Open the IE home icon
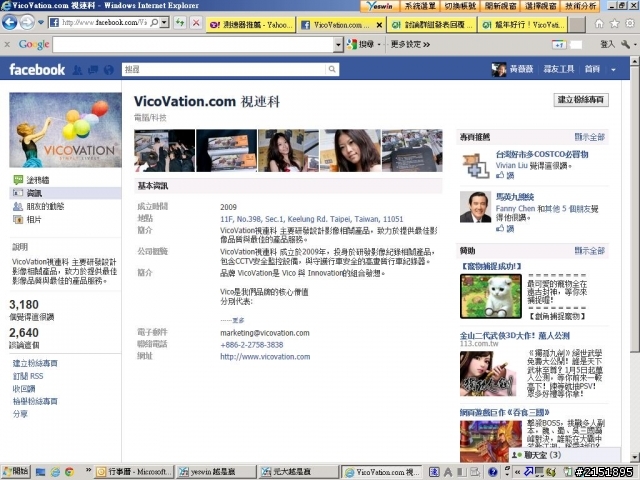The width and height of the screenshot is (640, 480). [599, 24]
